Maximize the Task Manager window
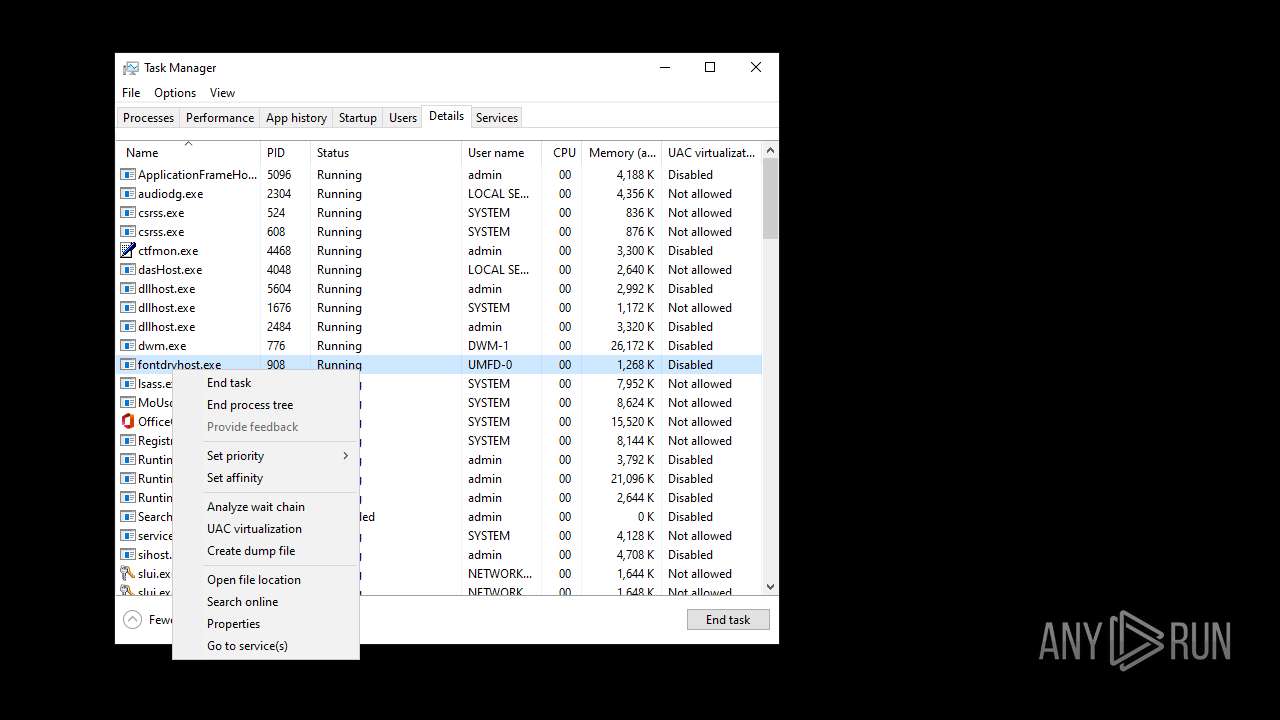Viewport: 1280px width, 720px height. click(x=710, y=67)
